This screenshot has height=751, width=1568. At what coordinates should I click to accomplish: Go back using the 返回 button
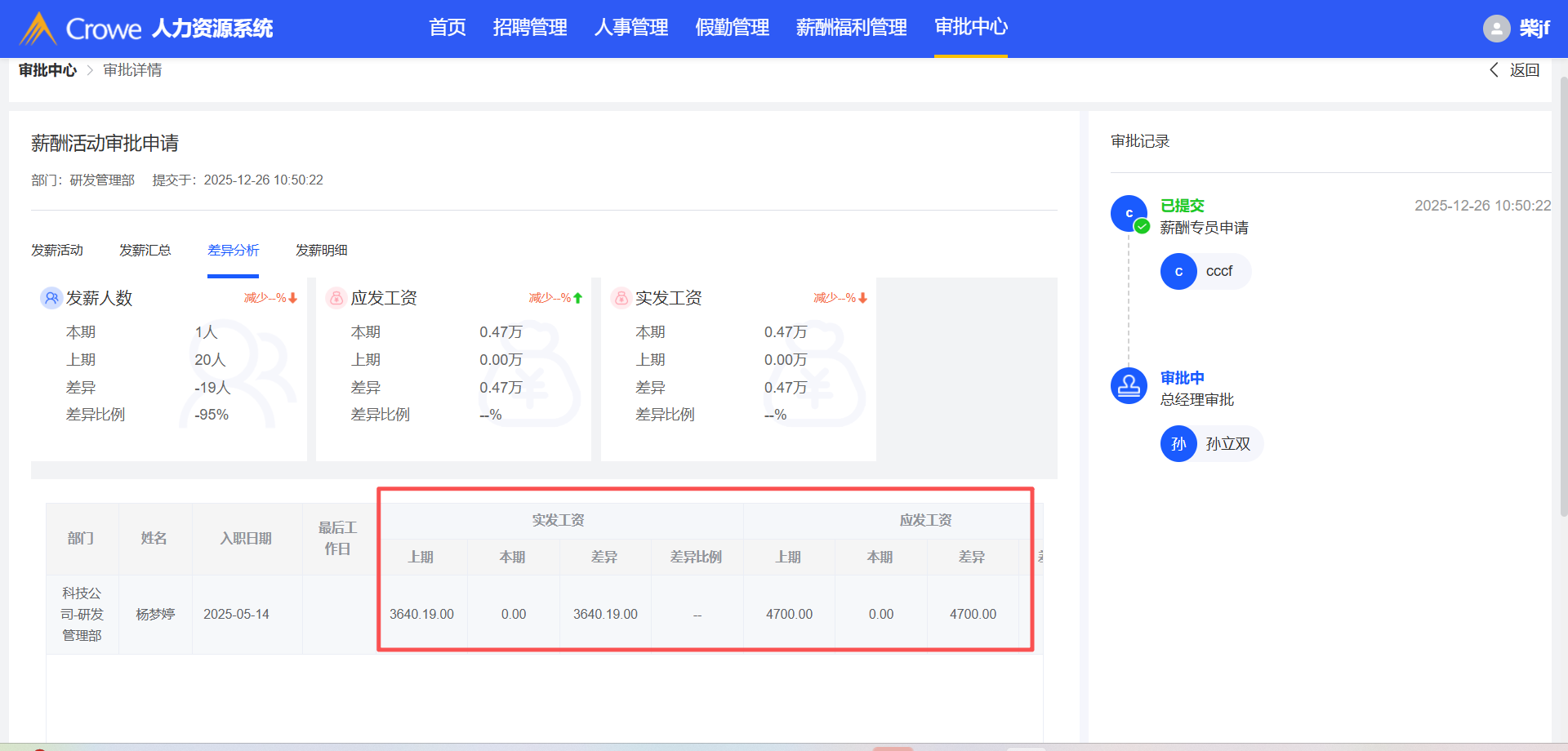point(1516,70)
